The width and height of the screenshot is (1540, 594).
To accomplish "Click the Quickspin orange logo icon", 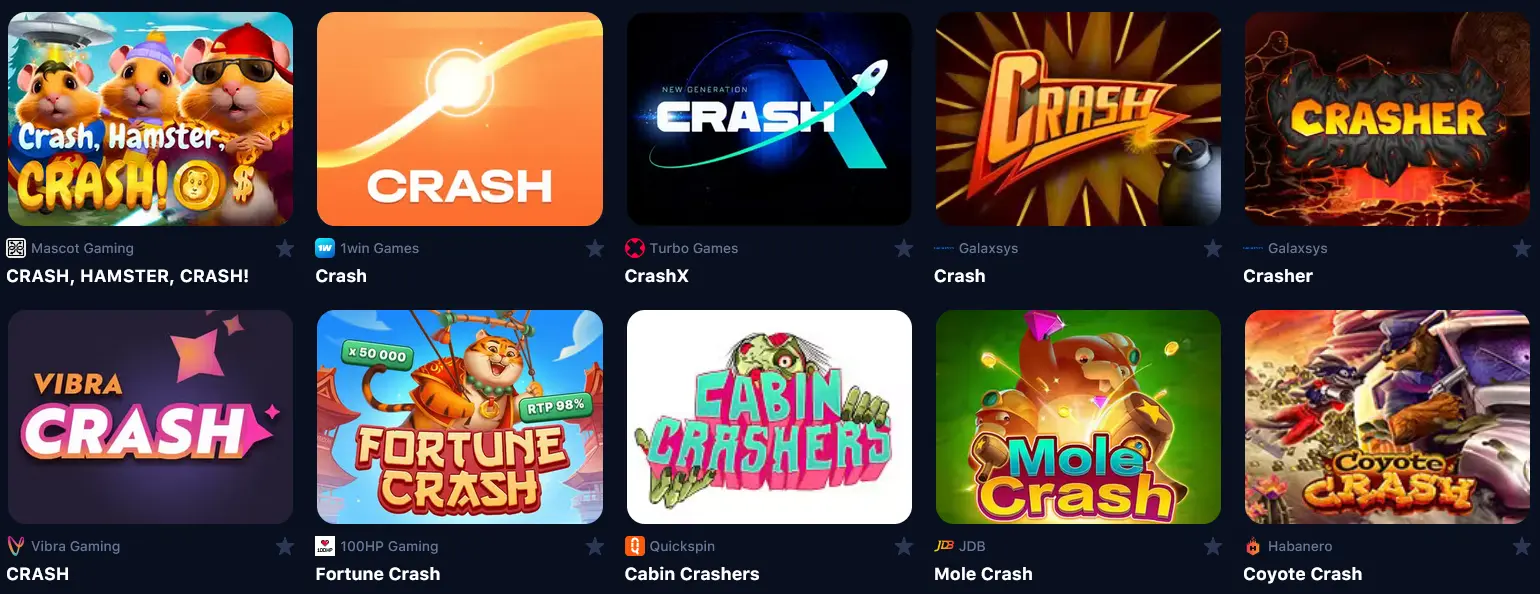I will (634, 546).
